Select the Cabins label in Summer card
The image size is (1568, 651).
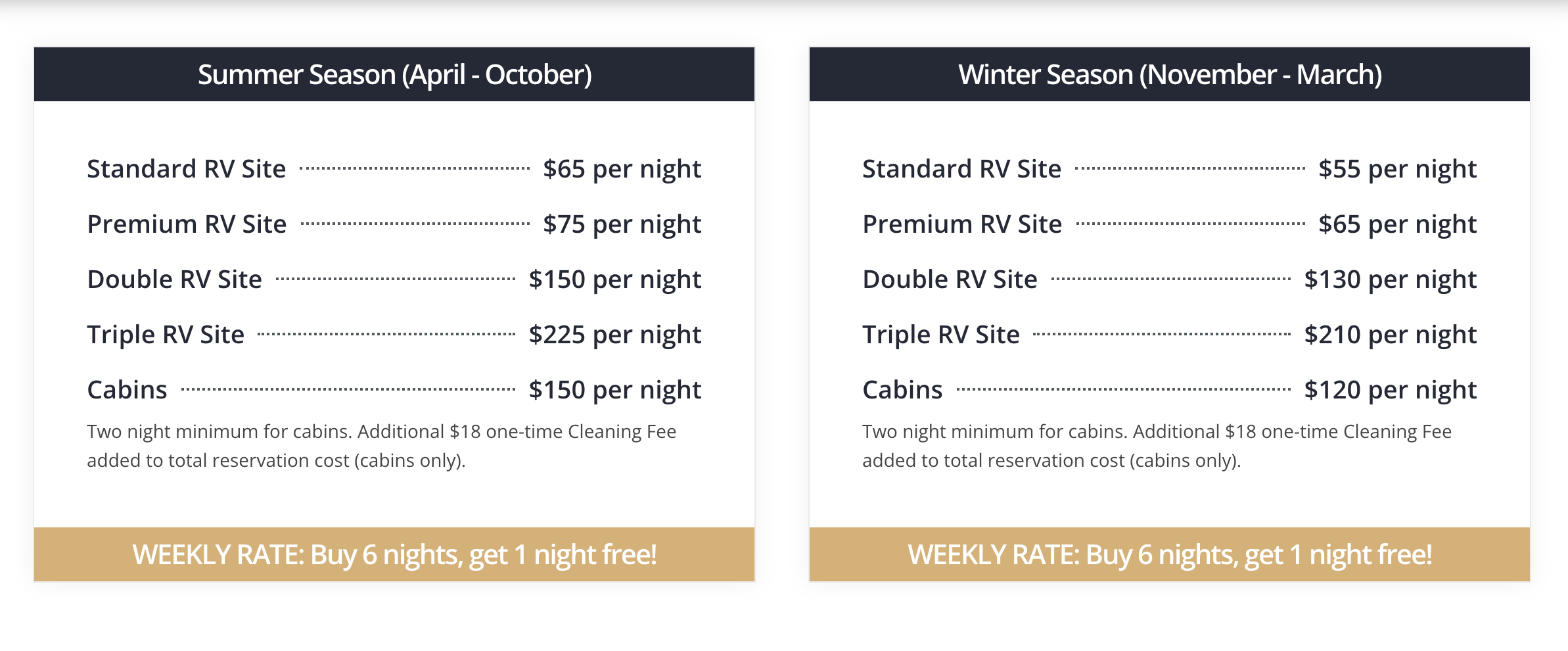pyautogui.click(x=127, y=390)
